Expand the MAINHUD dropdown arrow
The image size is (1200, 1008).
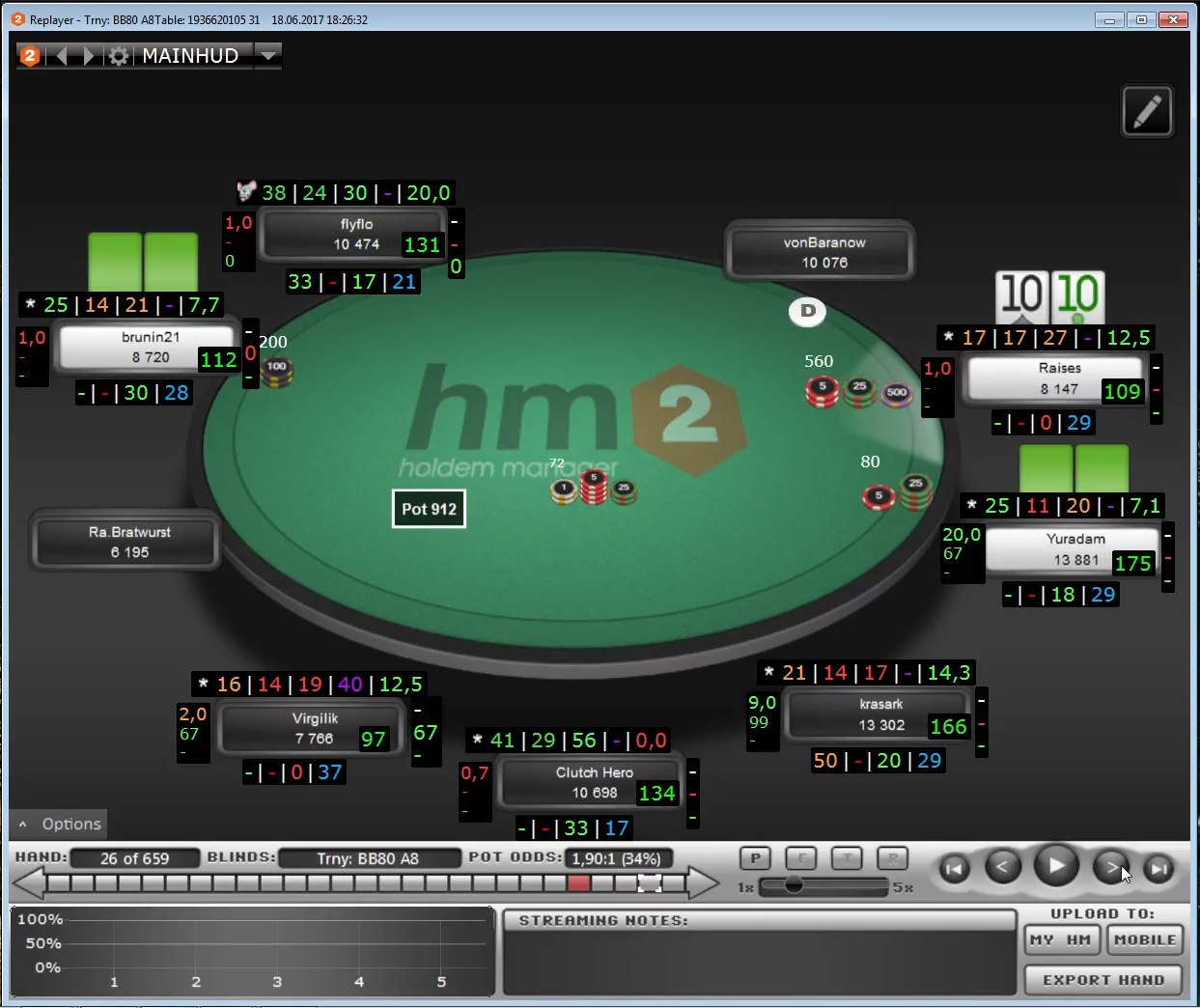[x=268, y=56]
